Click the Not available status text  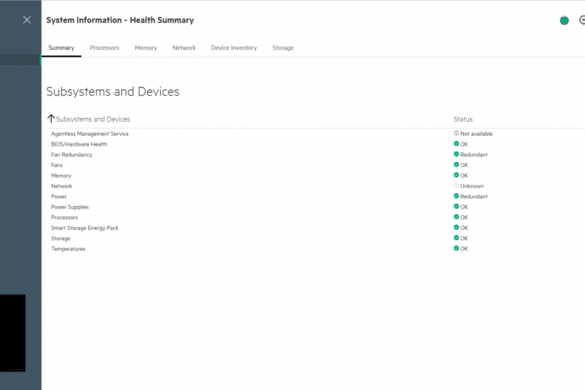[x=476, y=134]
